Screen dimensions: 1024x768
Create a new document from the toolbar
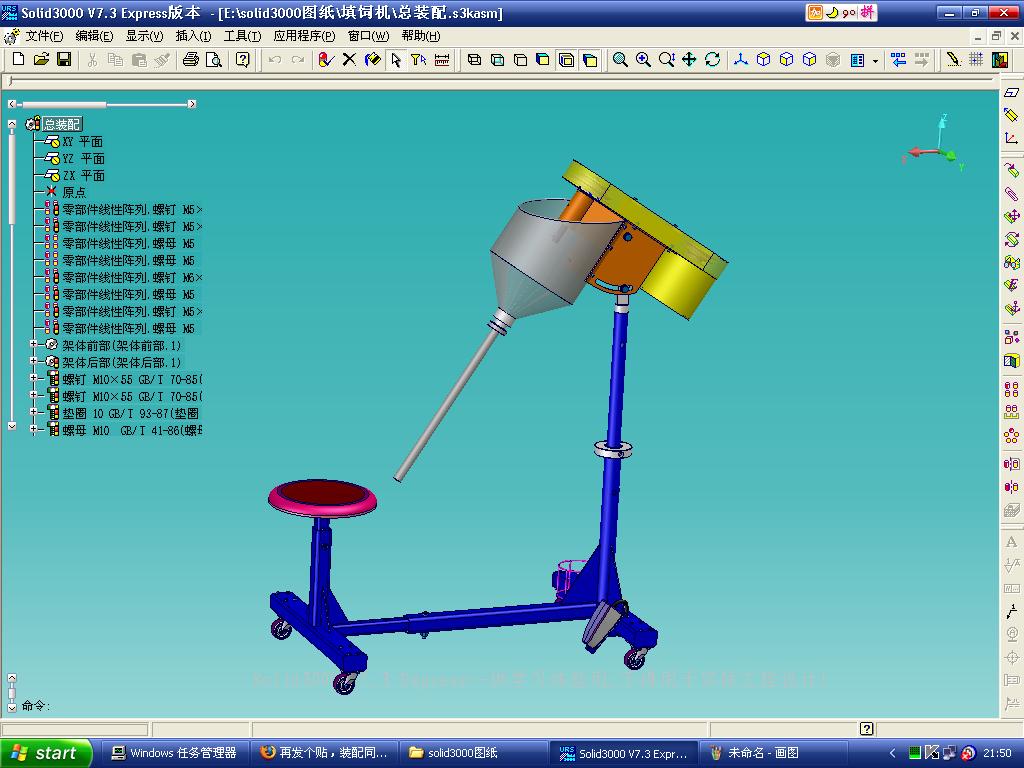point(18,59)
